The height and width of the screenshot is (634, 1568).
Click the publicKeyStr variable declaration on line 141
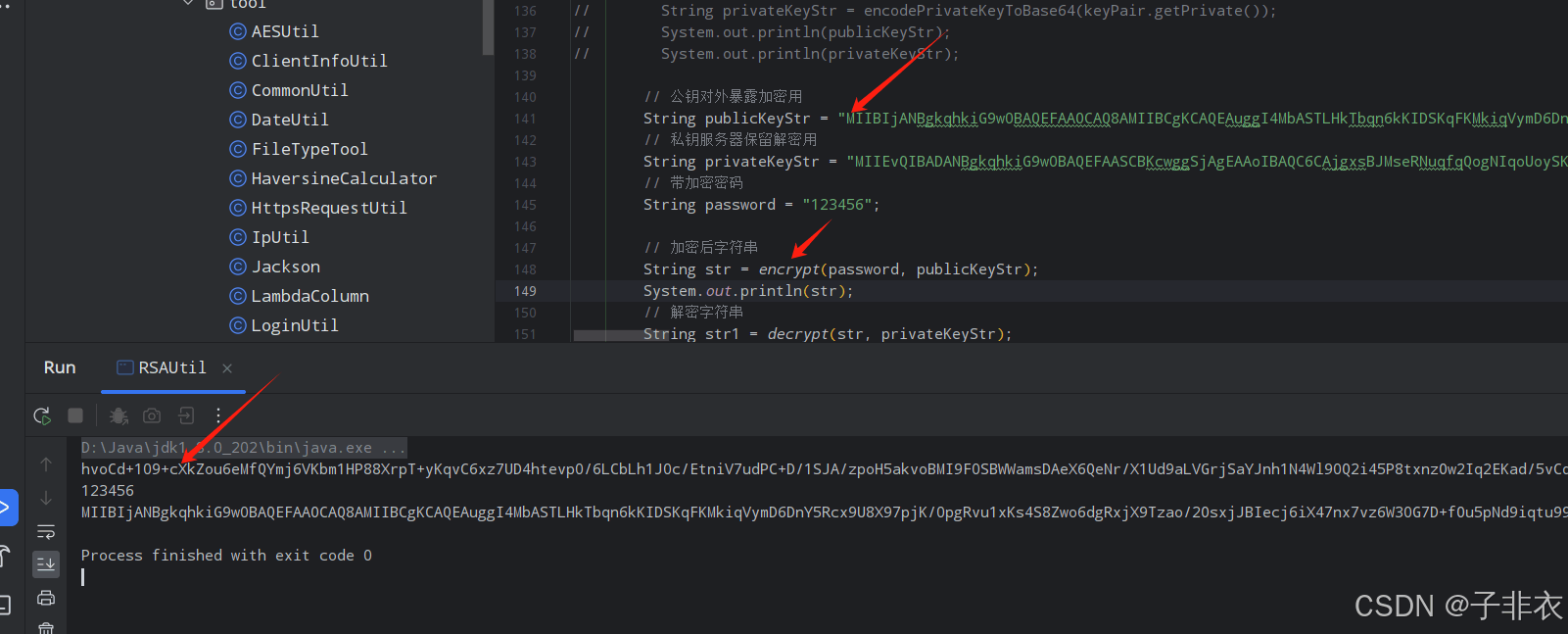pyautogui.click(x=758, y=119)
